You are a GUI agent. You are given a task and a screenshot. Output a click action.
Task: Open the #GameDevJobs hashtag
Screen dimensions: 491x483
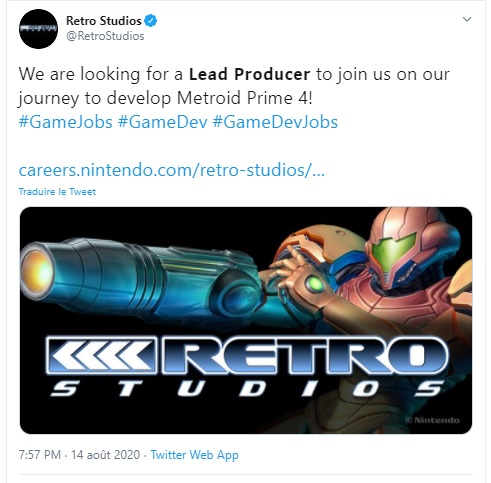pyautogui.click(x=275, y=122)
